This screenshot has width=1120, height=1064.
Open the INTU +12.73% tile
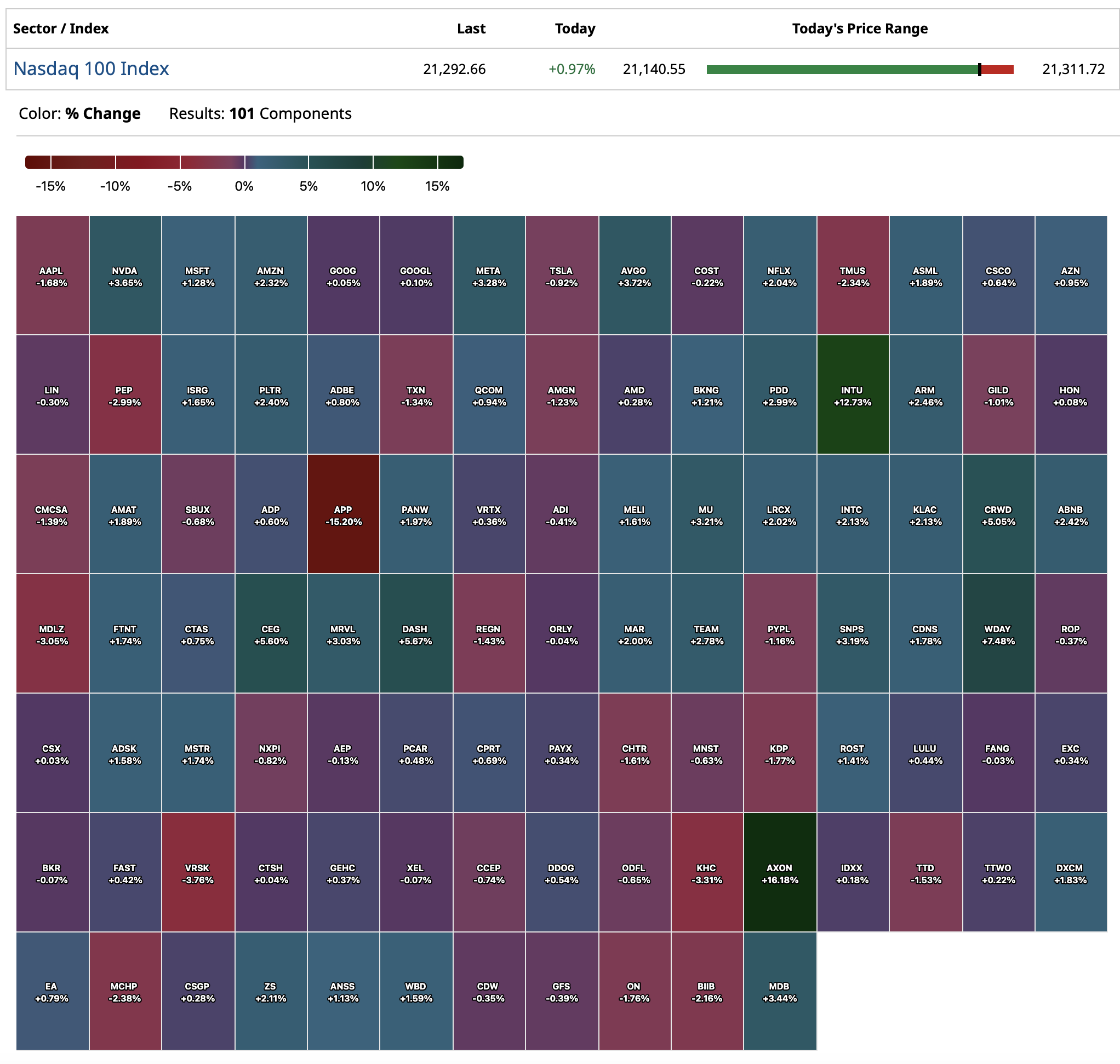(852, 394)
